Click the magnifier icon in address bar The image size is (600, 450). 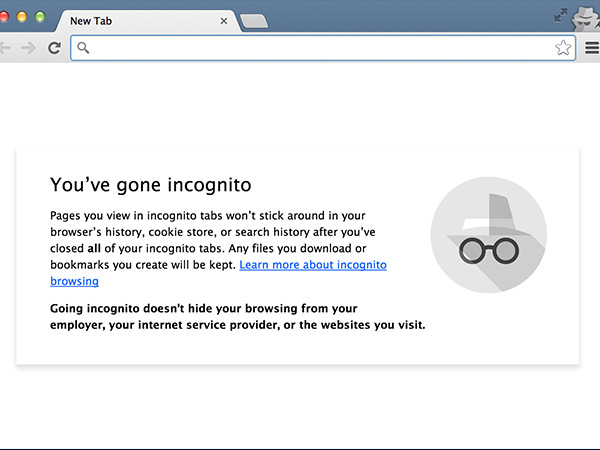pyautogui.click(x=83, y=48)
